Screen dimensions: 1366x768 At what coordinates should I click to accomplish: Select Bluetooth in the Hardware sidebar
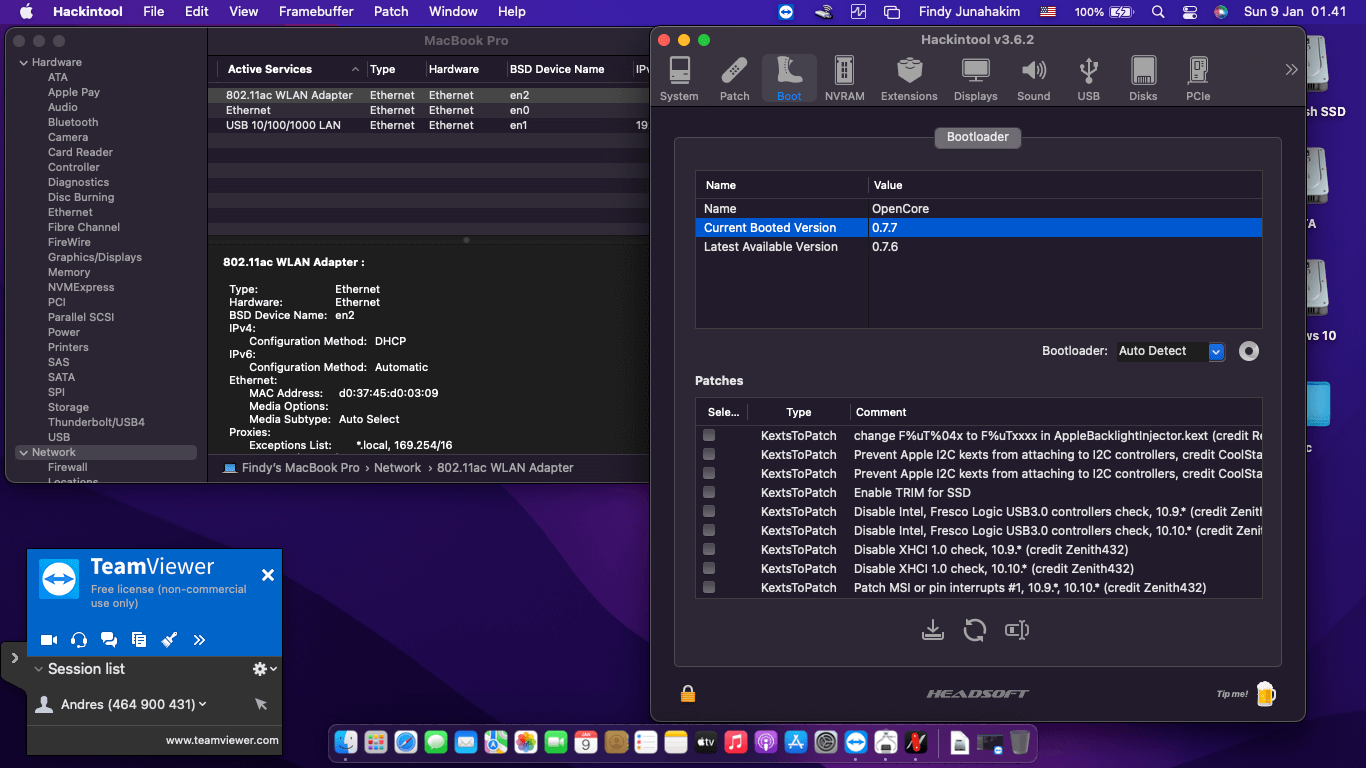tap(73, 123)
